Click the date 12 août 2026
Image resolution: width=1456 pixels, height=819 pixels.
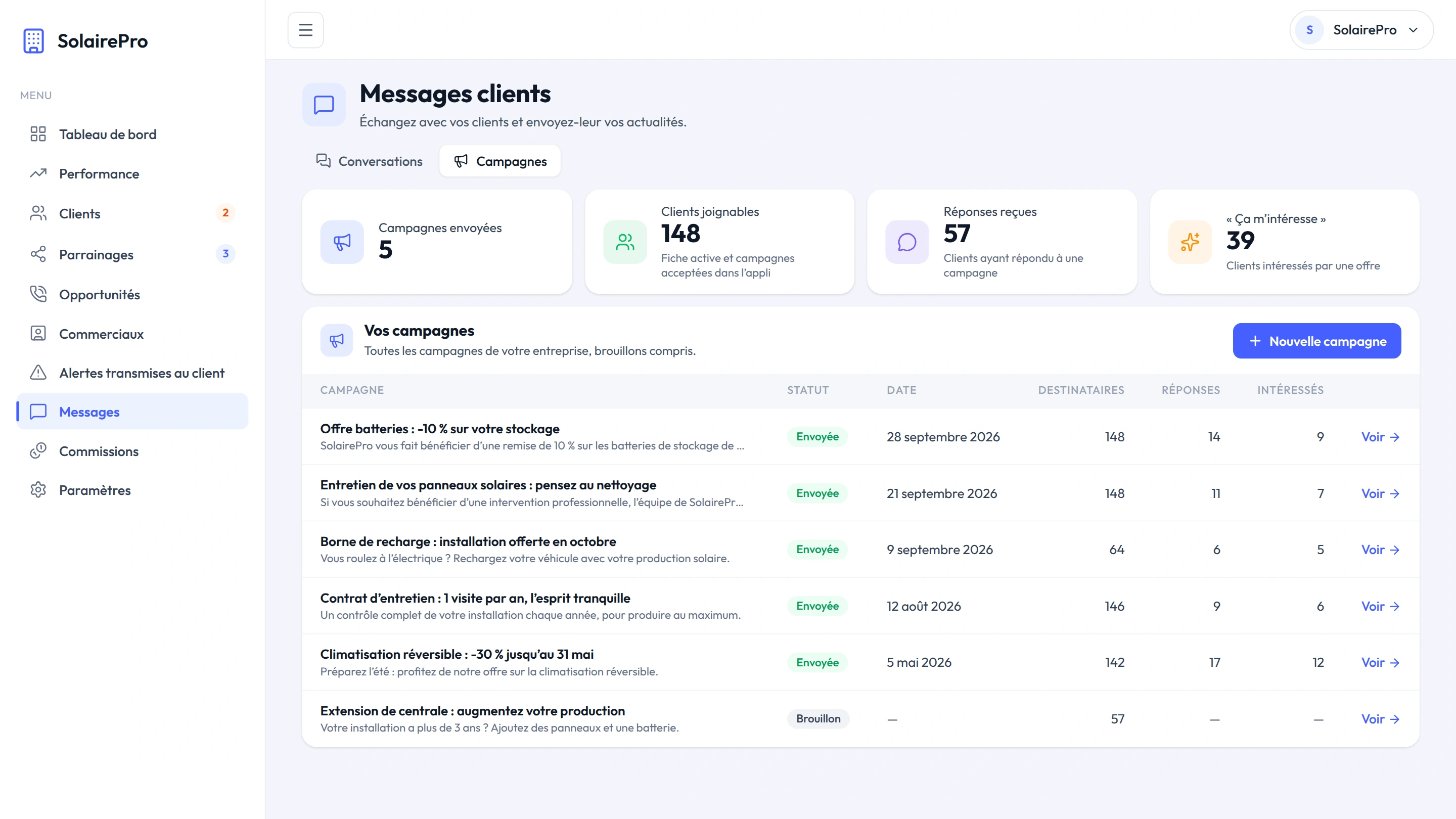(924, 606)
